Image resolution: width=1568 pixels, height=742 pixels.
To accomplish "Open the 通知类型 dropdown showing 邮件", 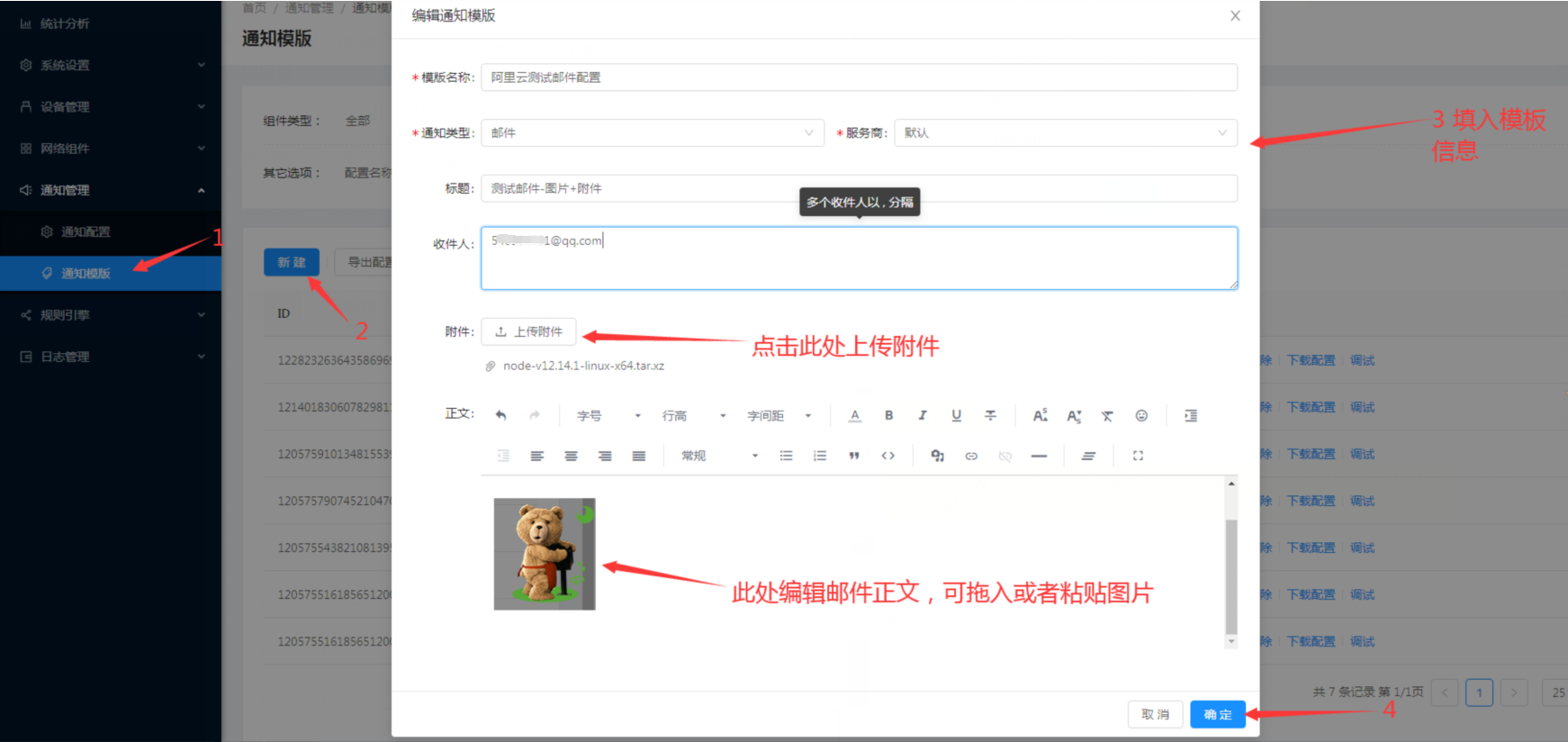I will (652, 133).
